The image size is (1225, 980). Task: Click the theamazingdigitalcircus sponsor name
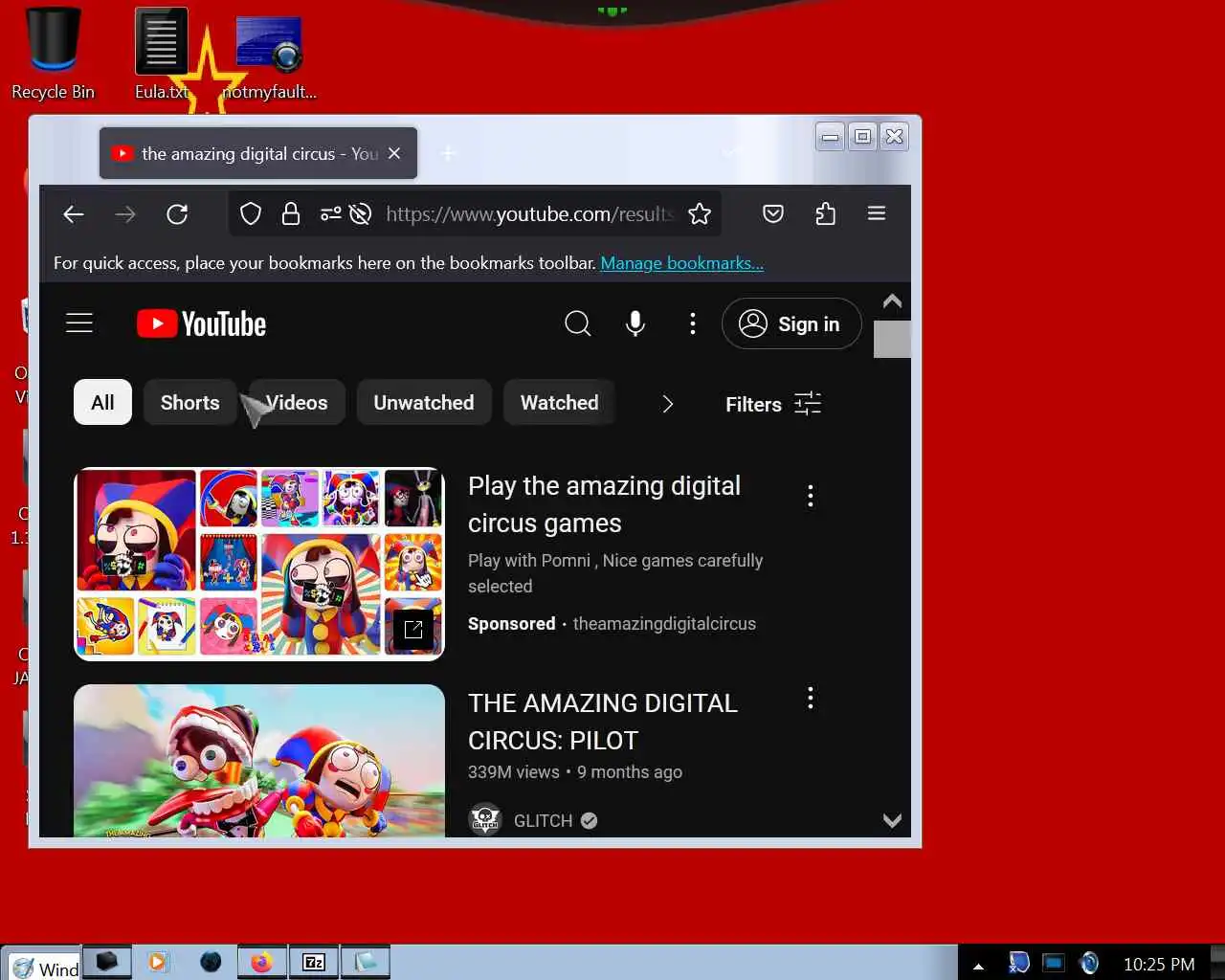pyautogui.click(x=664, y=624)
